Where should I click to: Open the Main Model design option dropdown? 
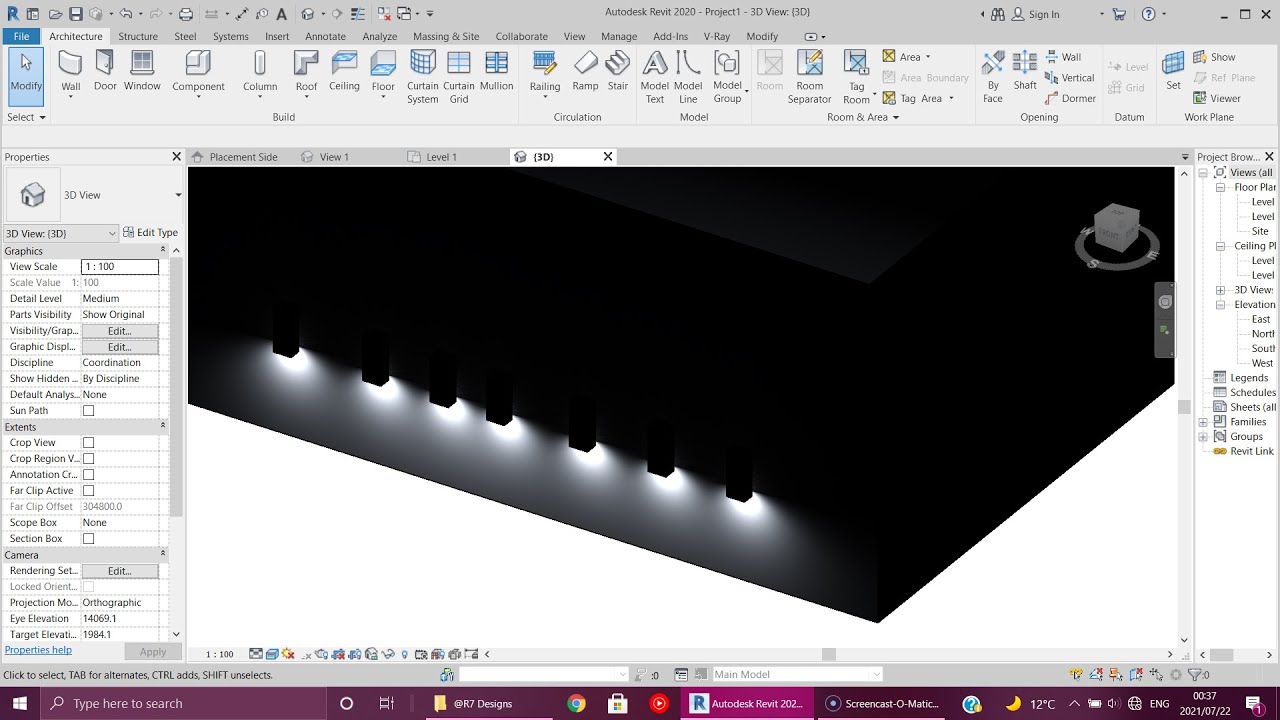click(797, 675)
